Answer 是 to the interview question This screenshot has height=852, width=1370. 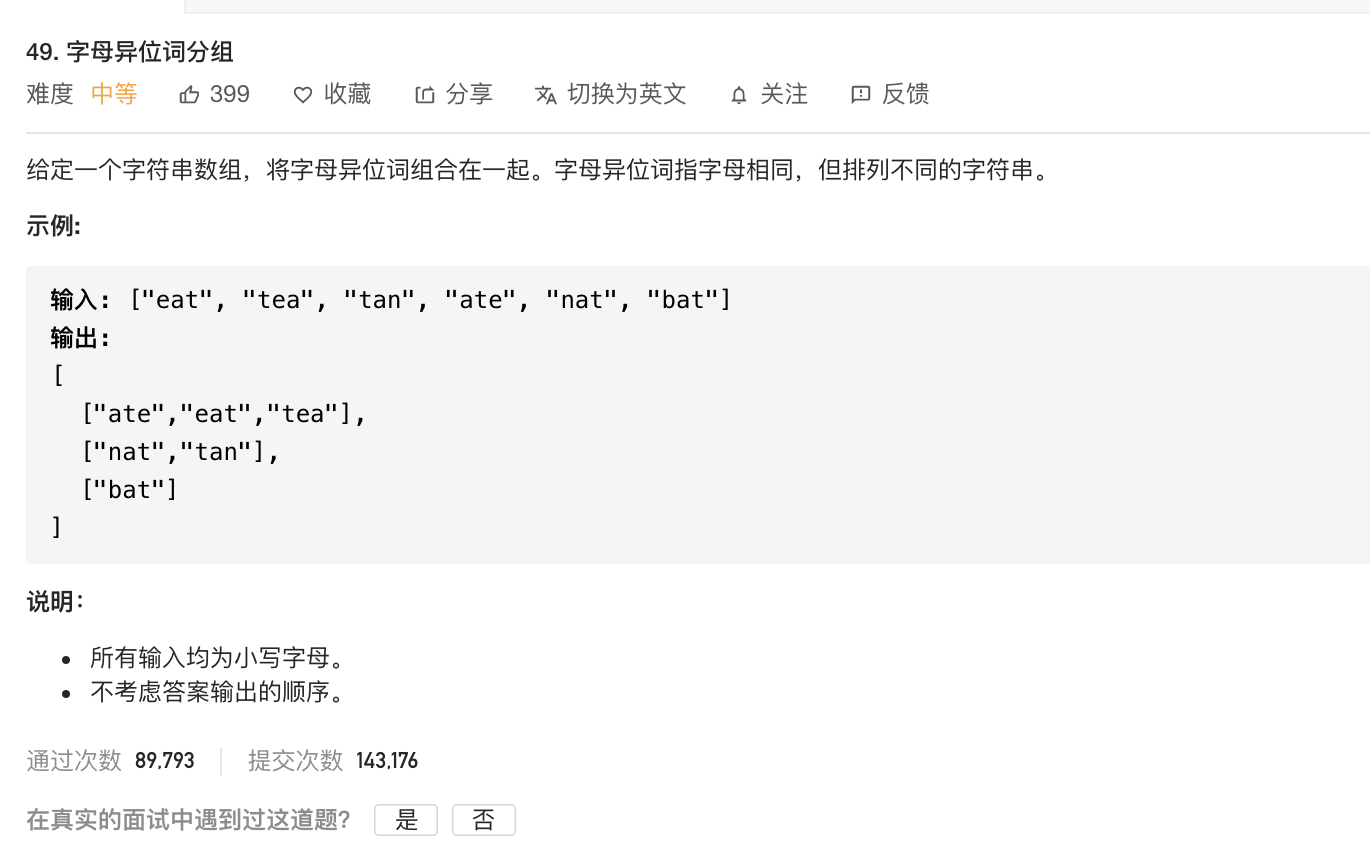[x=406, y=821]
